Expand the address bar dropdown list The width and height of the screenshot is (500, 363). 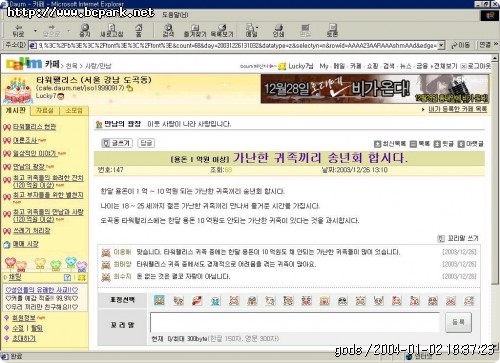pos(441,45)
